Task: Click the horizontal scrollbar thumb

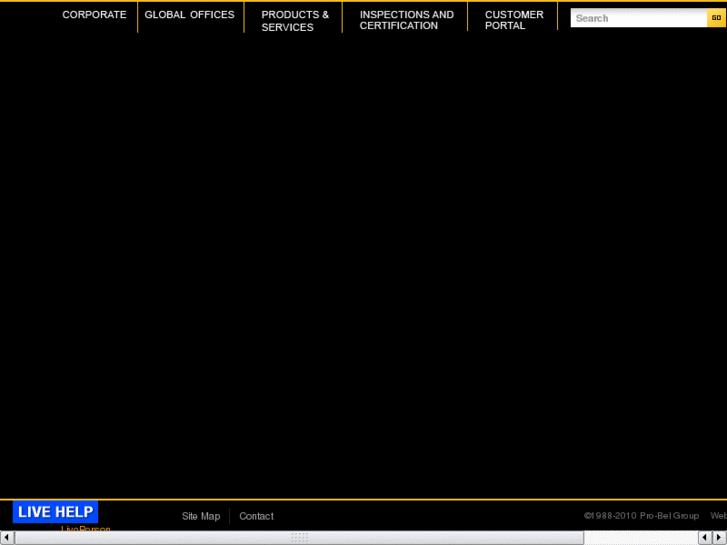Action: tap(299, 538)
